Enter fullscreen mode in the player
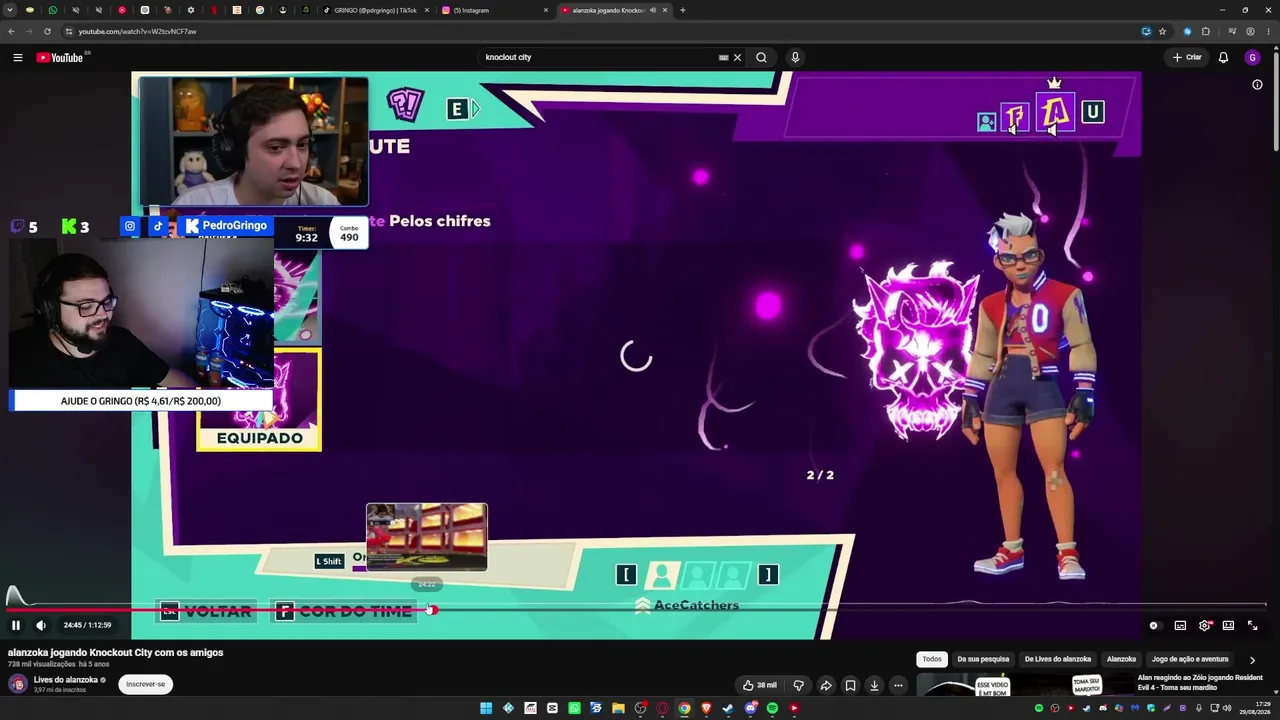Viewport: 1280px width, 720px height. [1252, 625]
